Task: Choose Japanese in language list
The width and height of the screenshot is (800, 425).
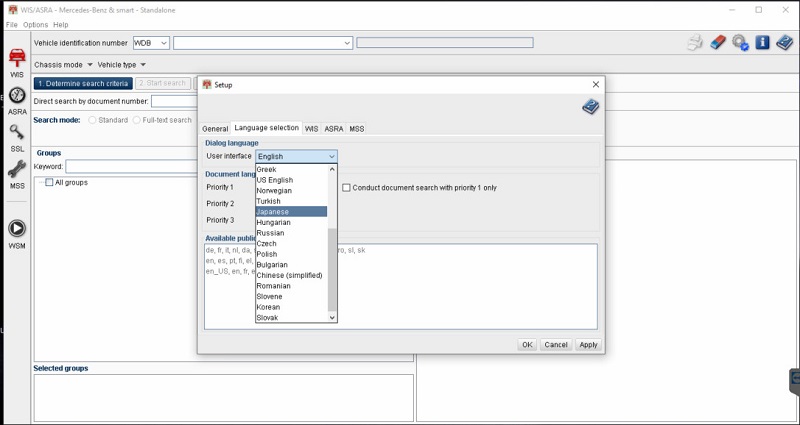Action: [291, 212]
